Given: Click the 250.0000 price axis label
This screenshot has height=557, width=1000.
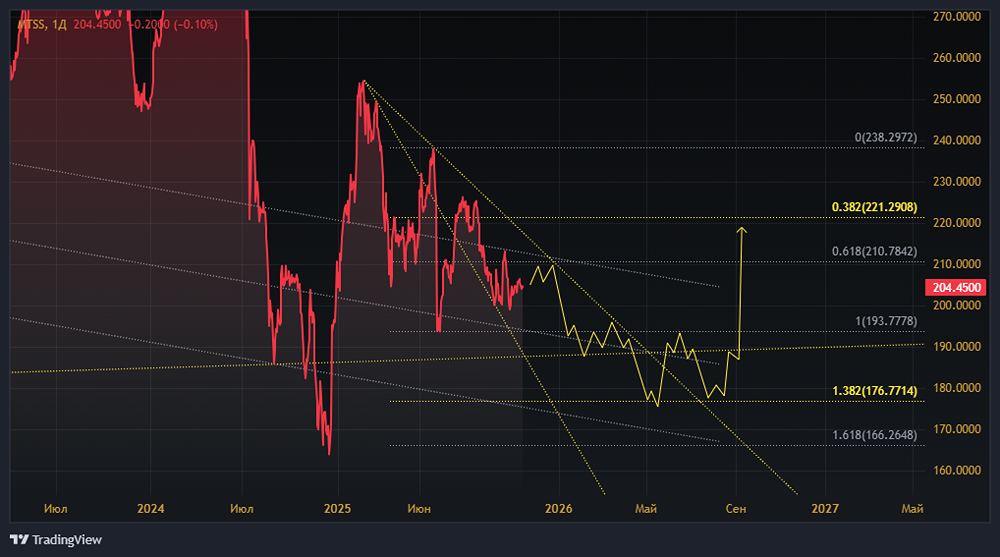Looking at the screenshot, I should pyautogui.click(x=957, y=99).
